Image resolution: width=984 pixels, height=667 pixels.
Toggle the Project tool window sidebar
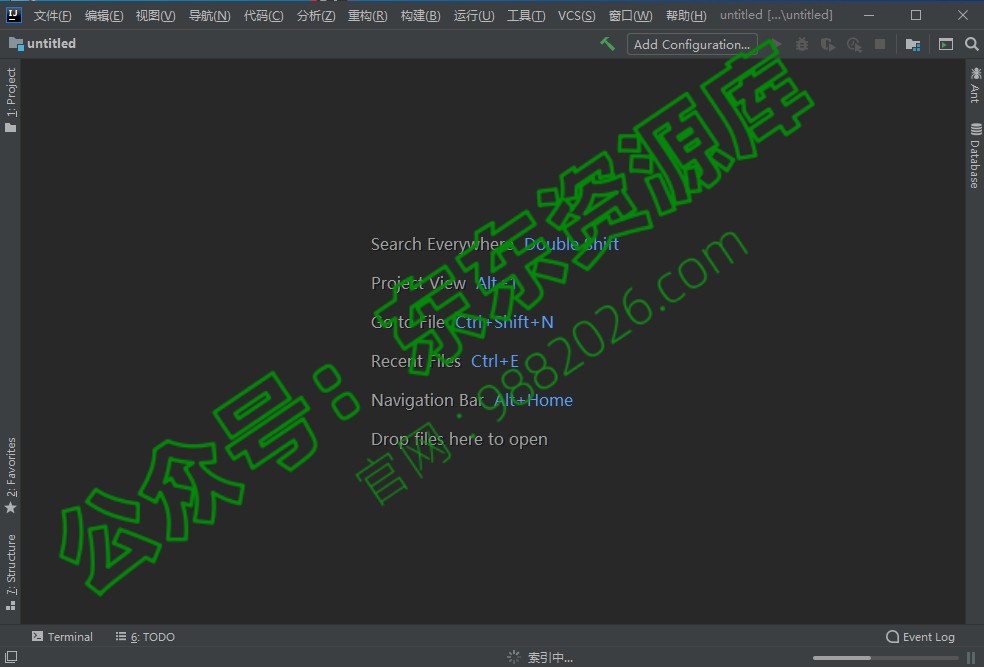coord(11,95)
